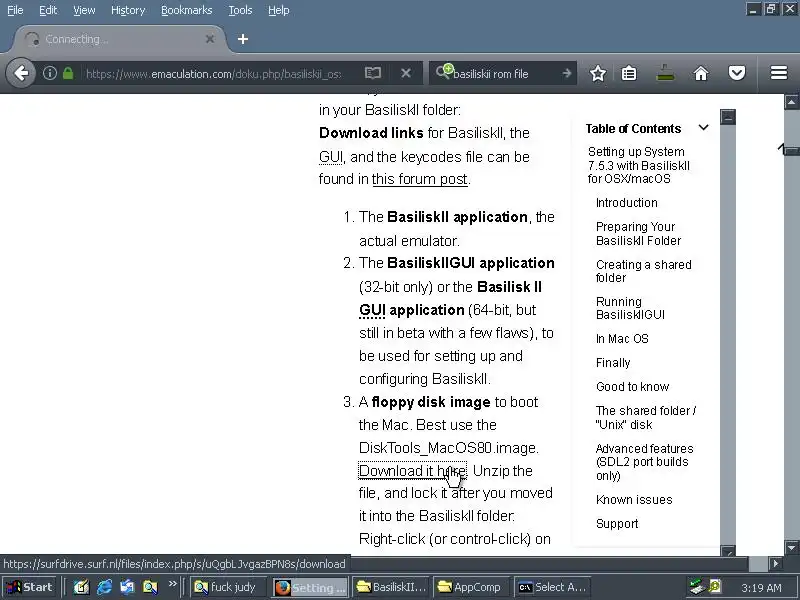Go to 'Setting up System 7.5.3' contents link
The height and width of the screenshot is (600, 800).
click(x=638, y=165)
